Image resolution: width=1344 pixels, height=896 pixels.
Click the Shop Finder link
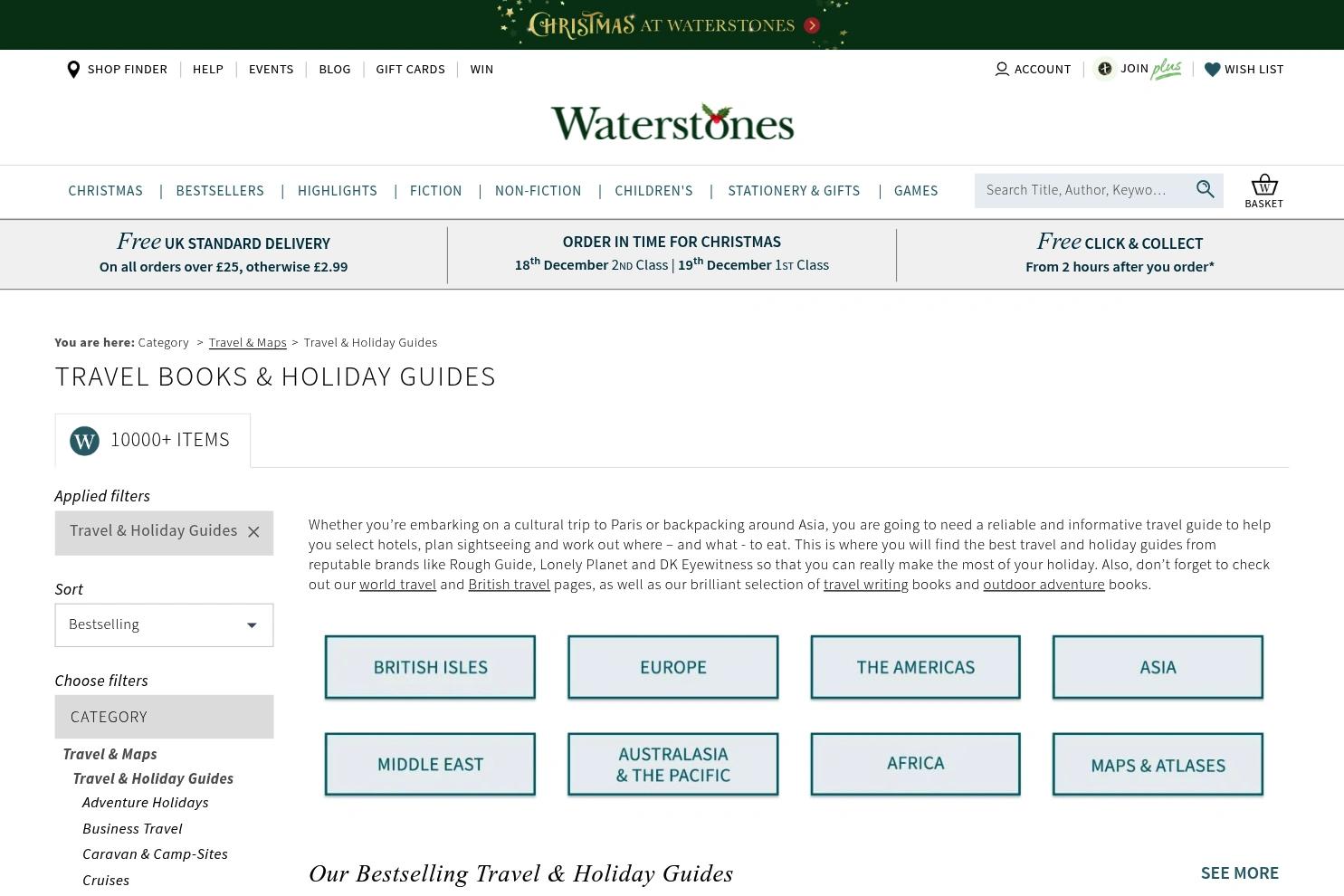click(127, 70)
